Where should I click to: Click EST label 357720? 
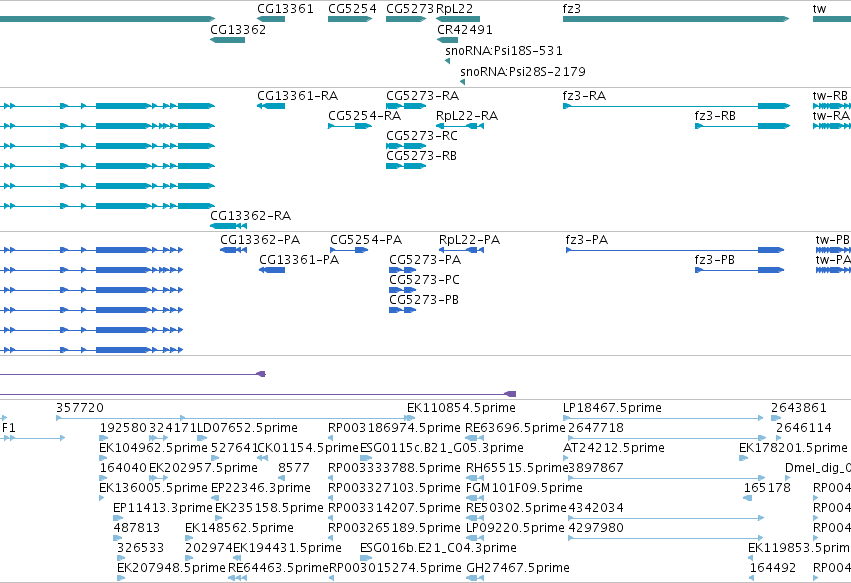tap(79, 408)
